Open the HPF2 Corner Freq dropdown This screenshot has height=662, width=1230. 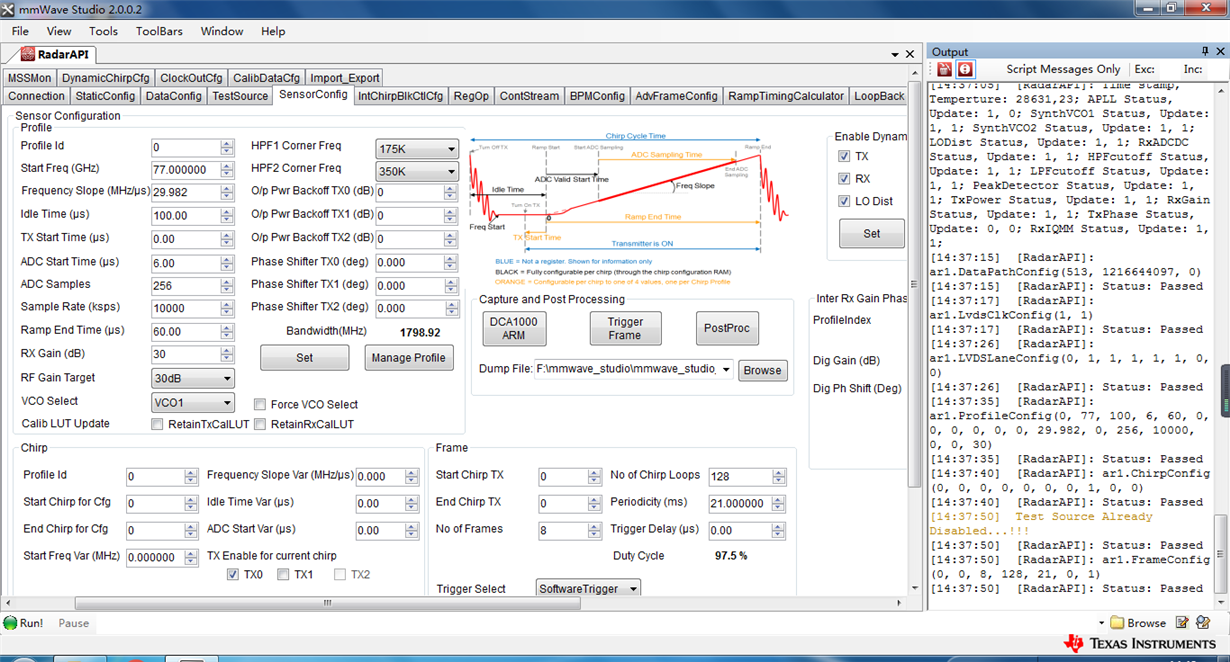[x=416, y=171]
